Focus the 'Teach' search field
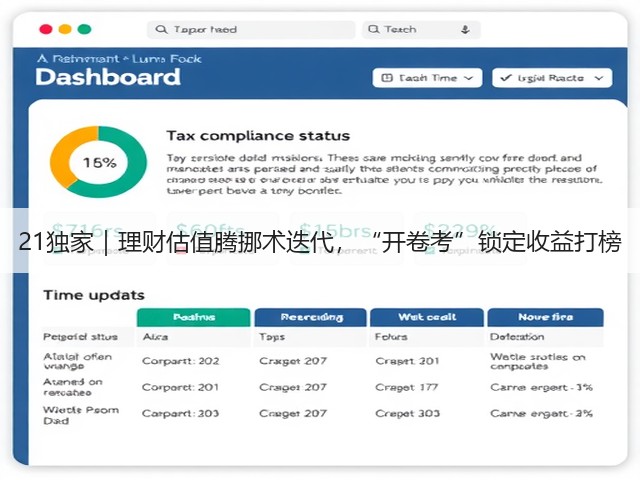The height and width of the screenshot is (480, 640). [421, 29]
